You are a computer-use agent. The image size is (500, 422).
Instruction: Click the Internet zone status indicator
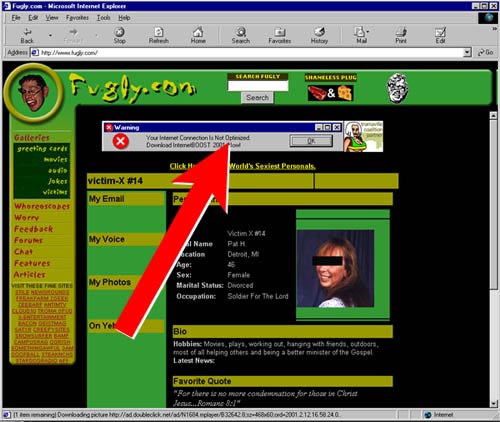click(x=440, y=415)
